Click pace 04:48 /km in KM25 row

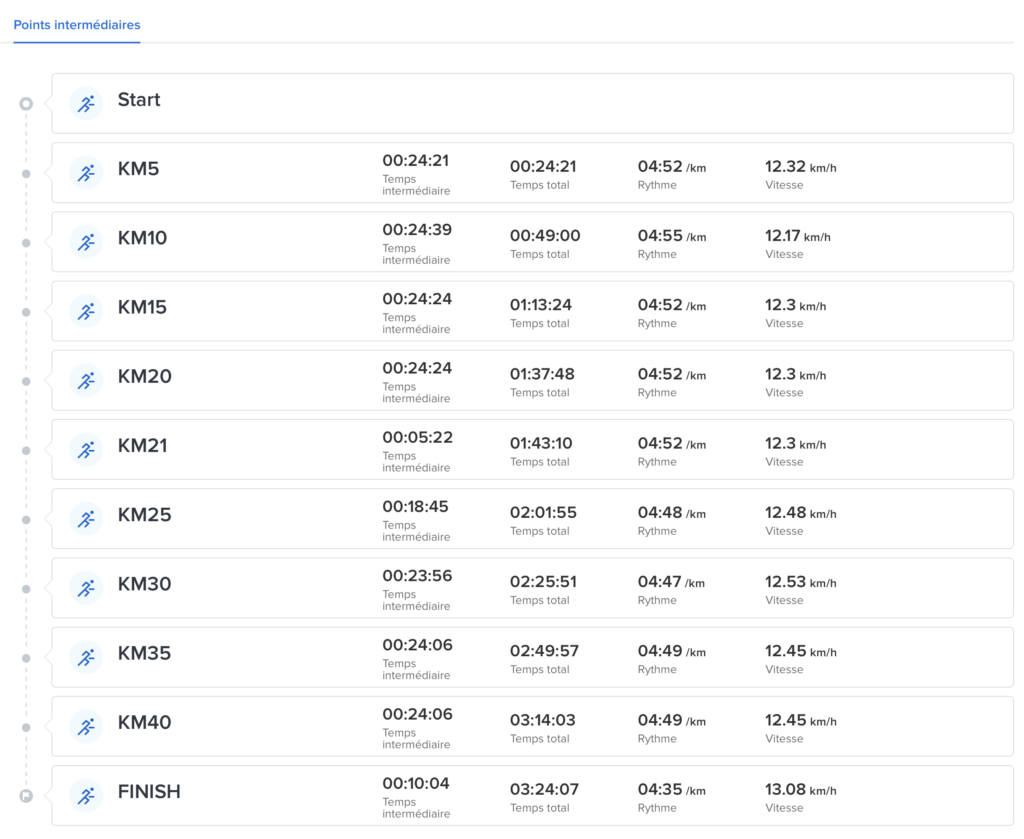(672, 513)
